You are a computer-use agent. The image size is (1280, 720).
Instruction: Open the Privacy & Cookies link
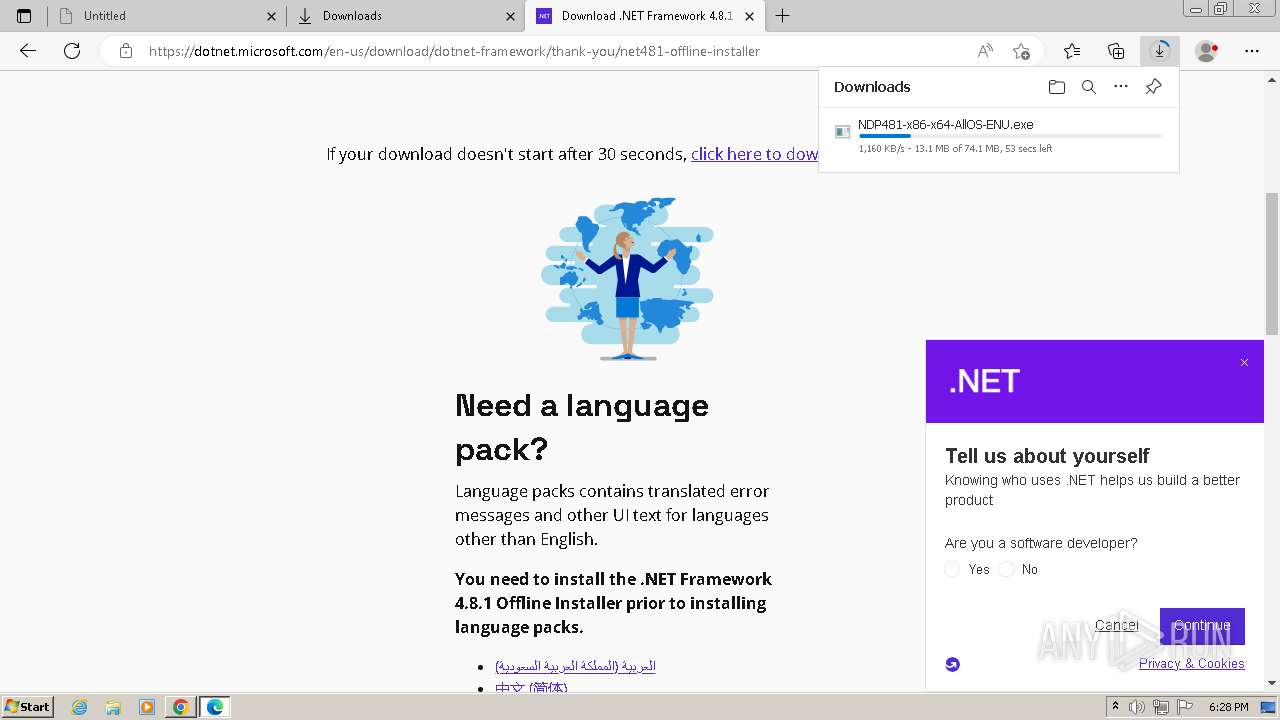pos(1192,663)
